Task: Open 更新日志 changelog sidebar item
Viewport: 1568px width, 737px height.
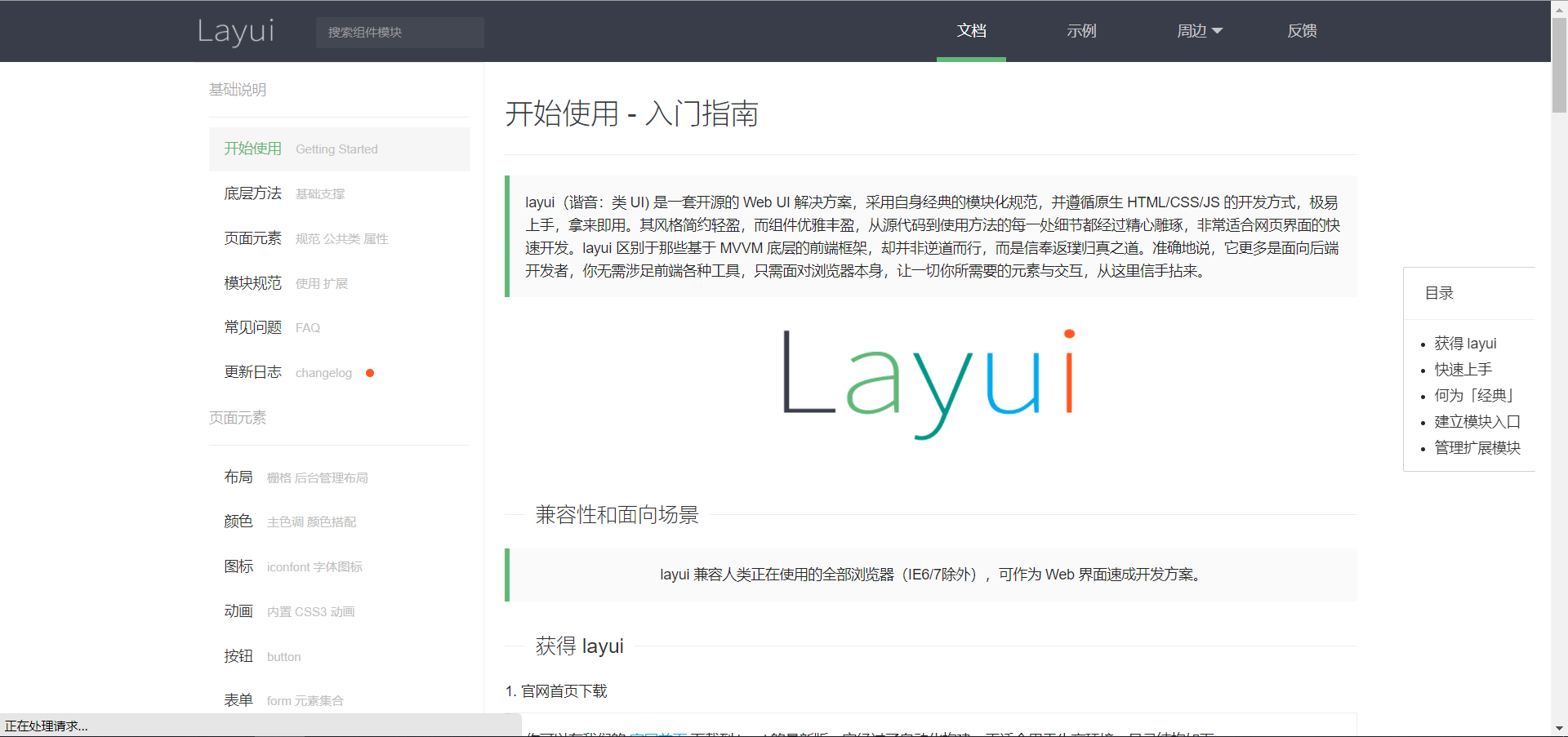Action: 340,372
